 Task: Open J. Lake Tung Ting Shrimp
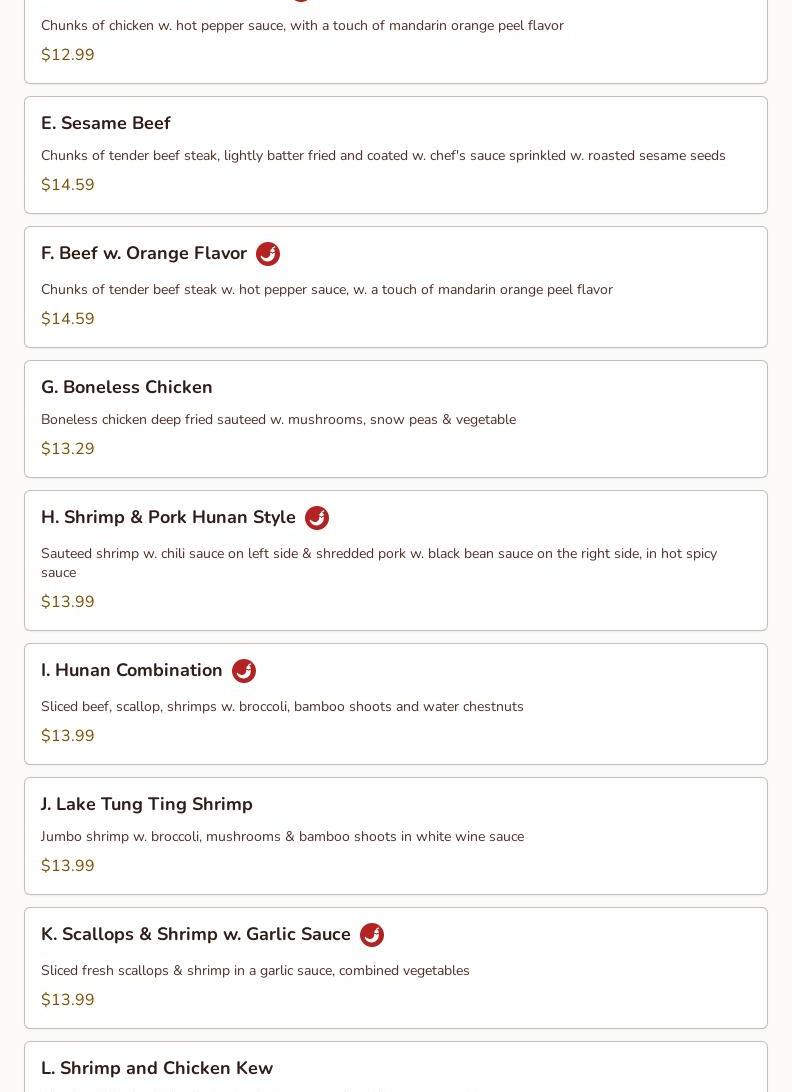pos(396,836)
